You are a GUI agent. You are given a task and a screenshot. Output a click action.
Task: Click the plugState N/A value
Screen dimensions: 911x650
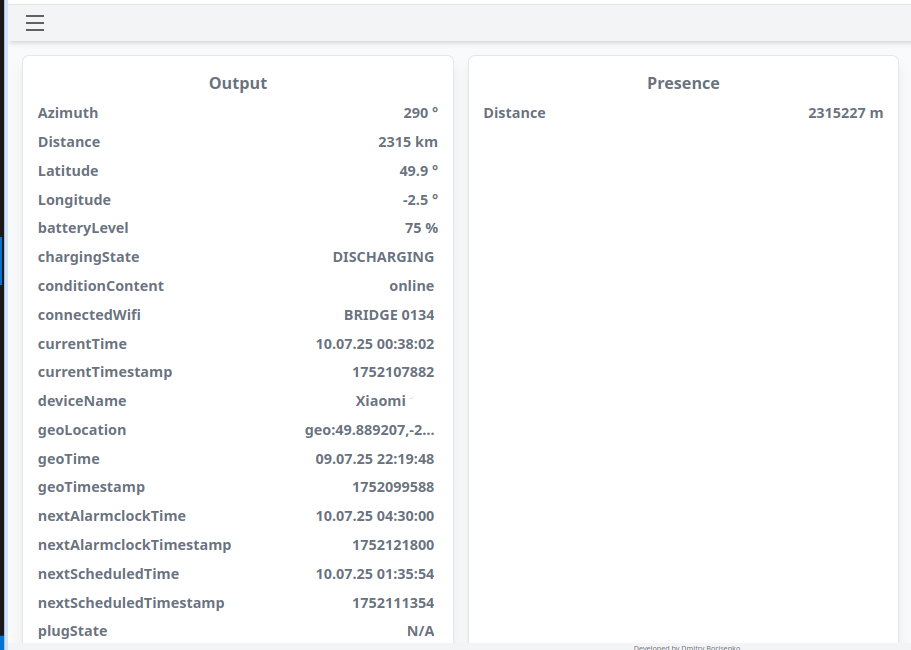(420, 631)
